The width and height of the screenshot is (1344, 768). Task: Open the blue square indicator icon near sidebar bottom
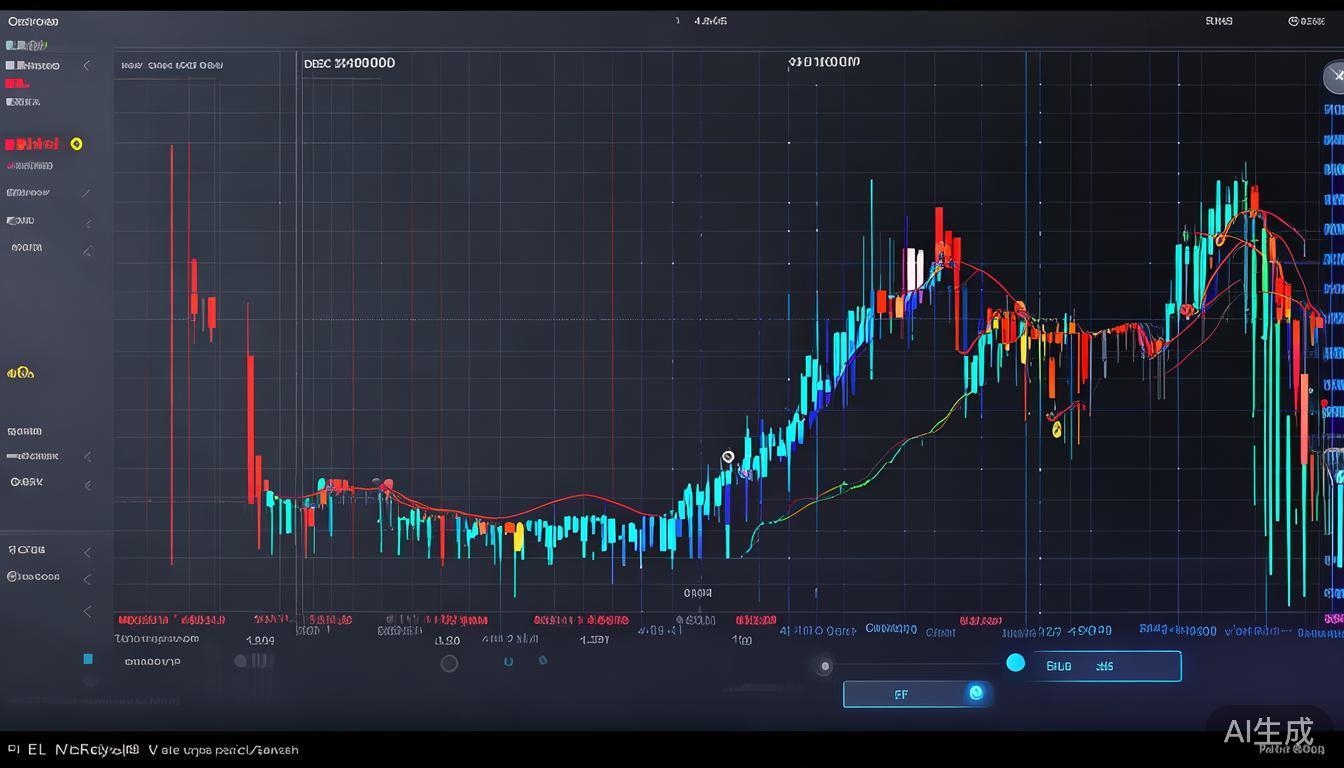pyautogui.click(x=87, y=659)
